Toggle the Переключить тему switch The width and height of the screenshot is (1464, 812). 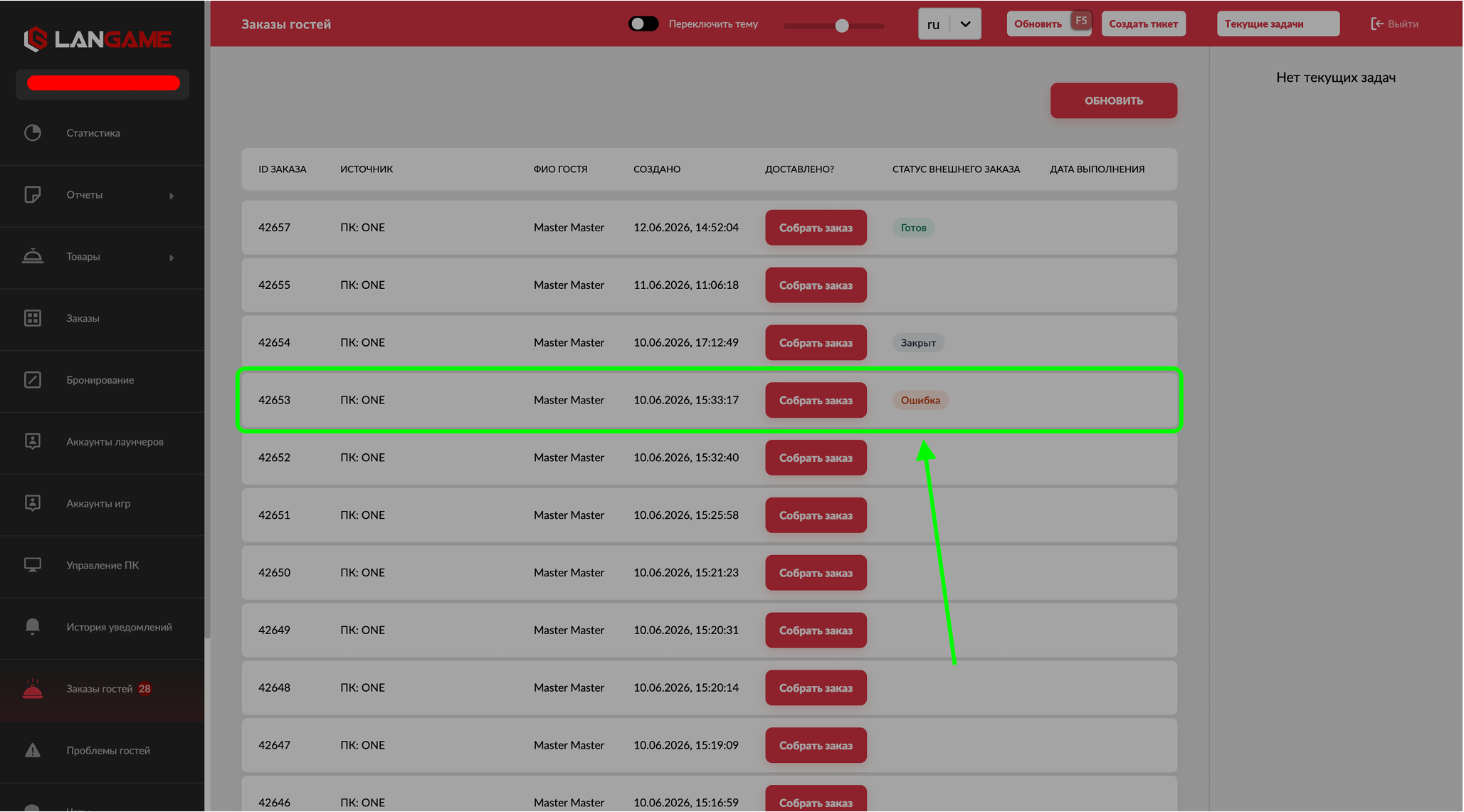643,24
